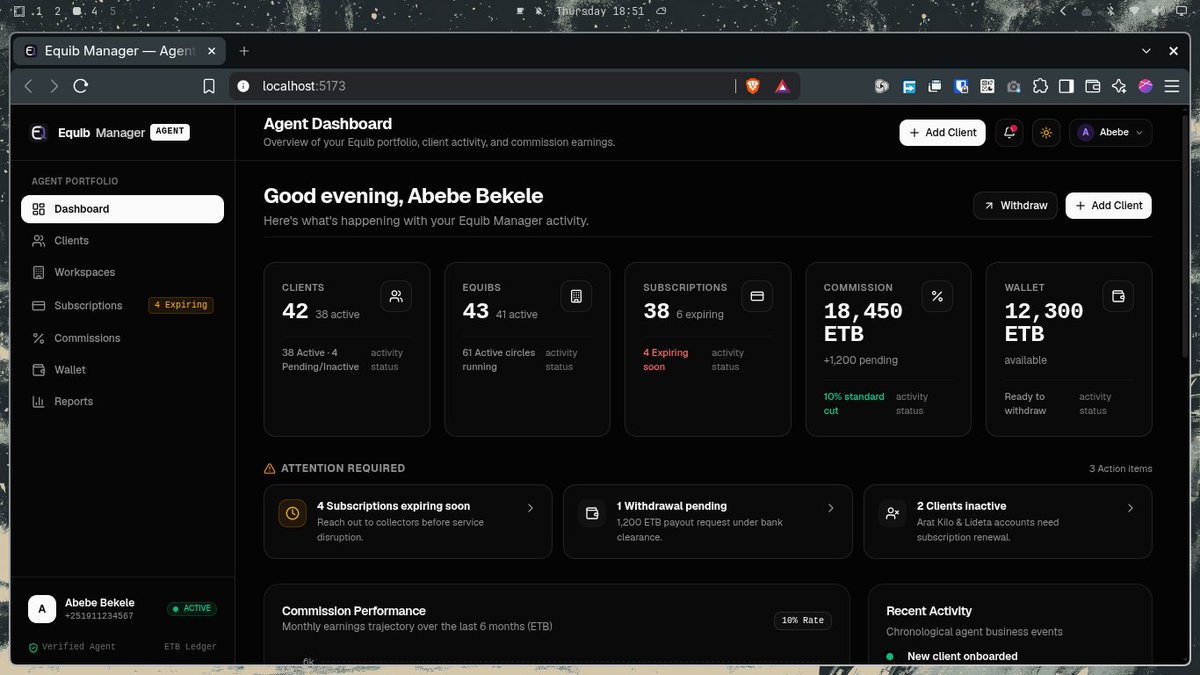Click the 4 Expiring soon red text
Image resolution: width=1200 pixels, height=675 pixels.
666,360
